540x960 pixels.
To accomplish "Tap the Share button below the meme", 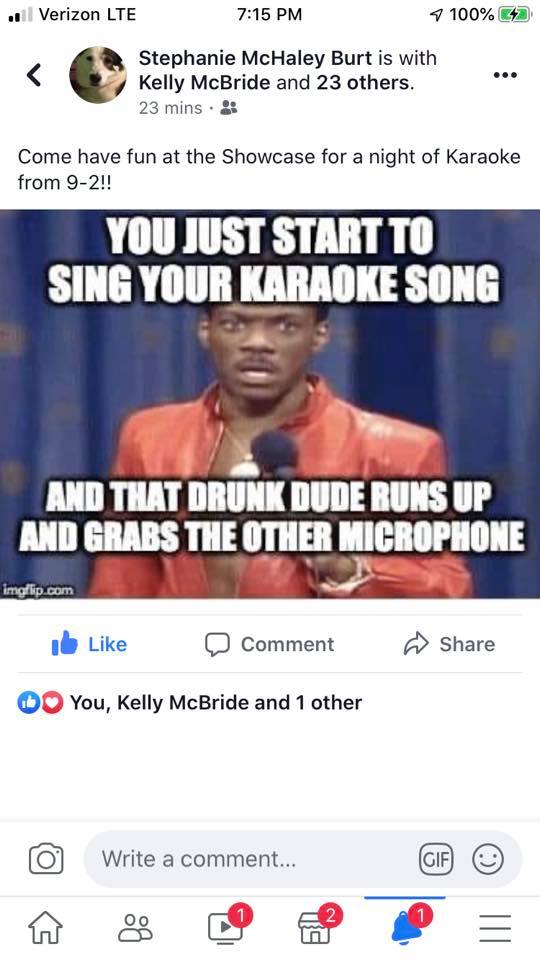I will (x=449, y=644).
